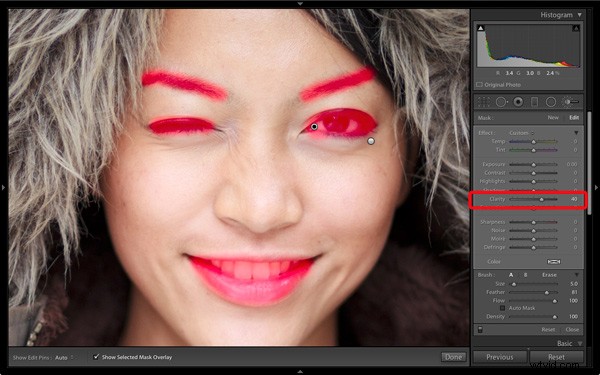Adjust the Moiré slider
This screenshot has height=375, width=600.
click(533, 239)
